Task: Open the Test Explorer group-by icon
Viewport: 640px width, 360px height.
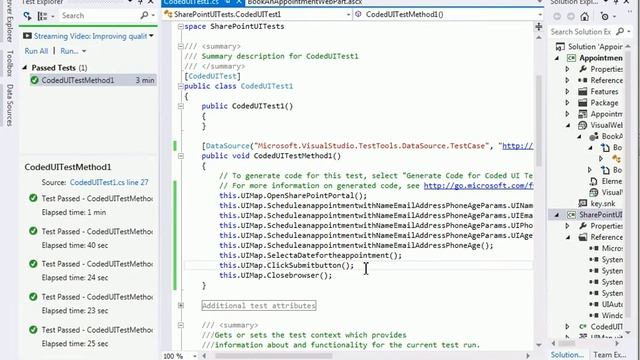Action: click(42, 16)
